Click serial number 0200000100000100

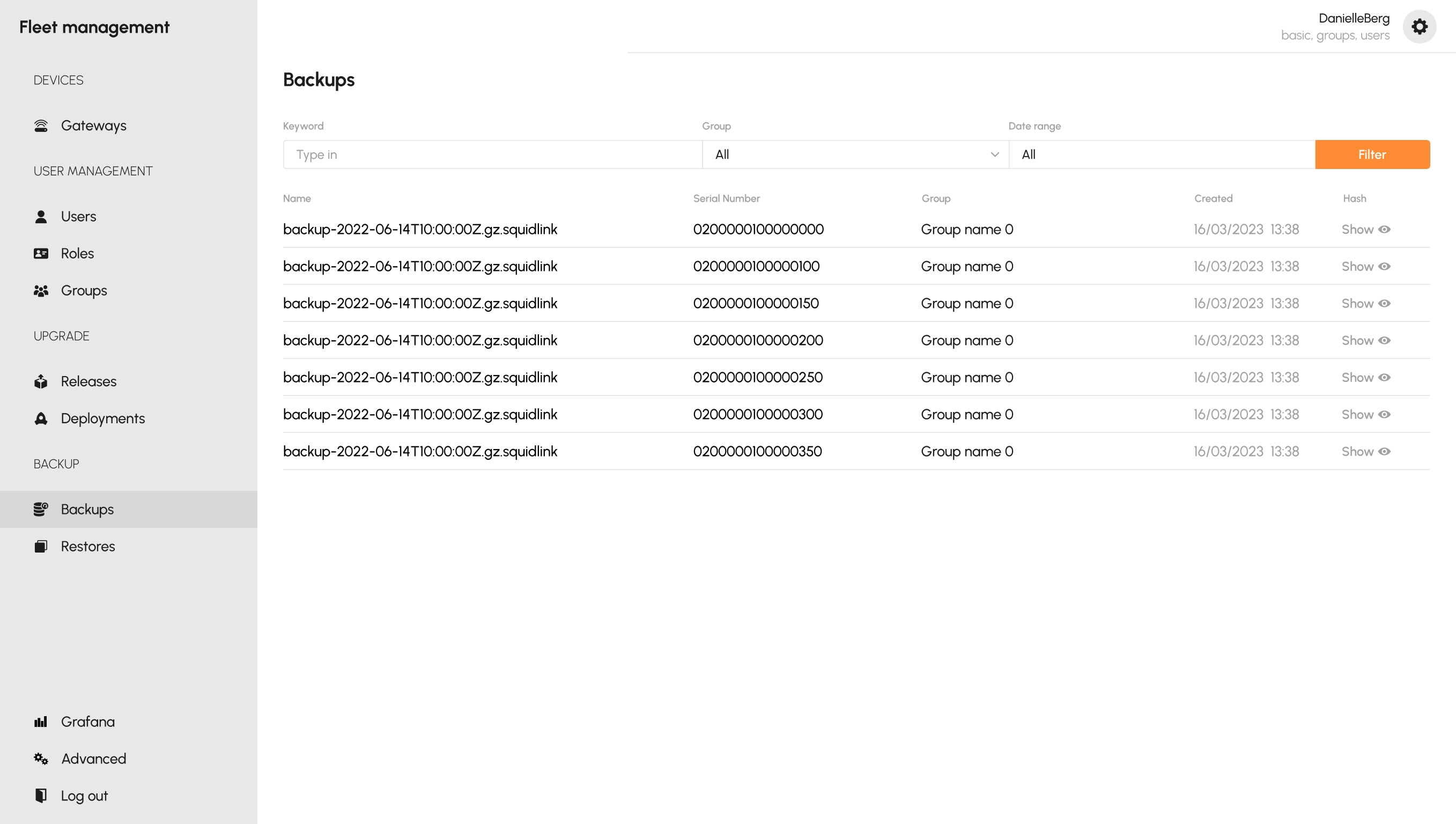(x=756, y=267)
